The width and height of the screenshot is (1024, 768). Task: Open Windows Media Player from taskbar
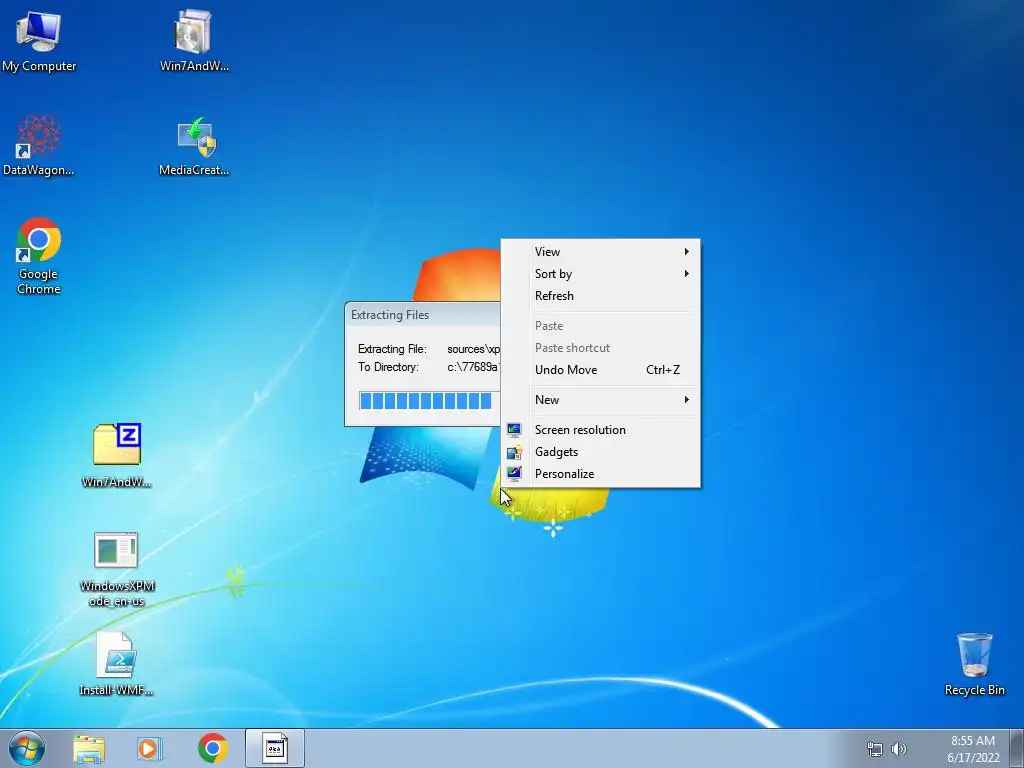click(x=150, y=748)
